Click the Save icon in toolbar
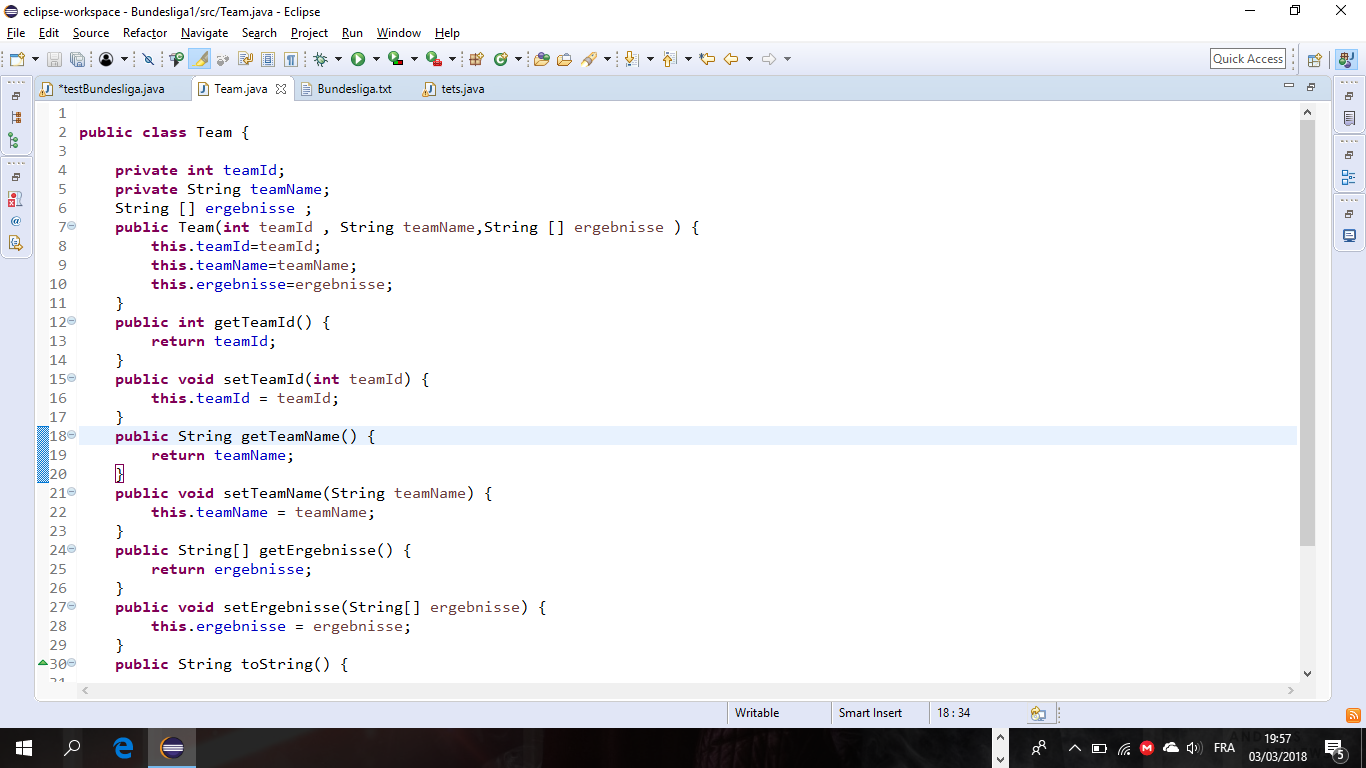Viewport: 1366px width, 768px height. click(55, 59)
